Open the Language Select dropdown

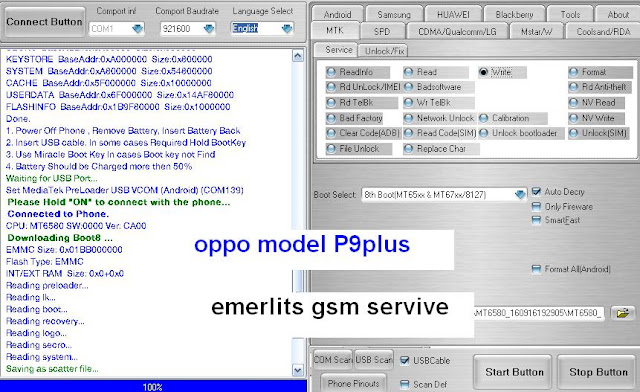click(287, 29)
